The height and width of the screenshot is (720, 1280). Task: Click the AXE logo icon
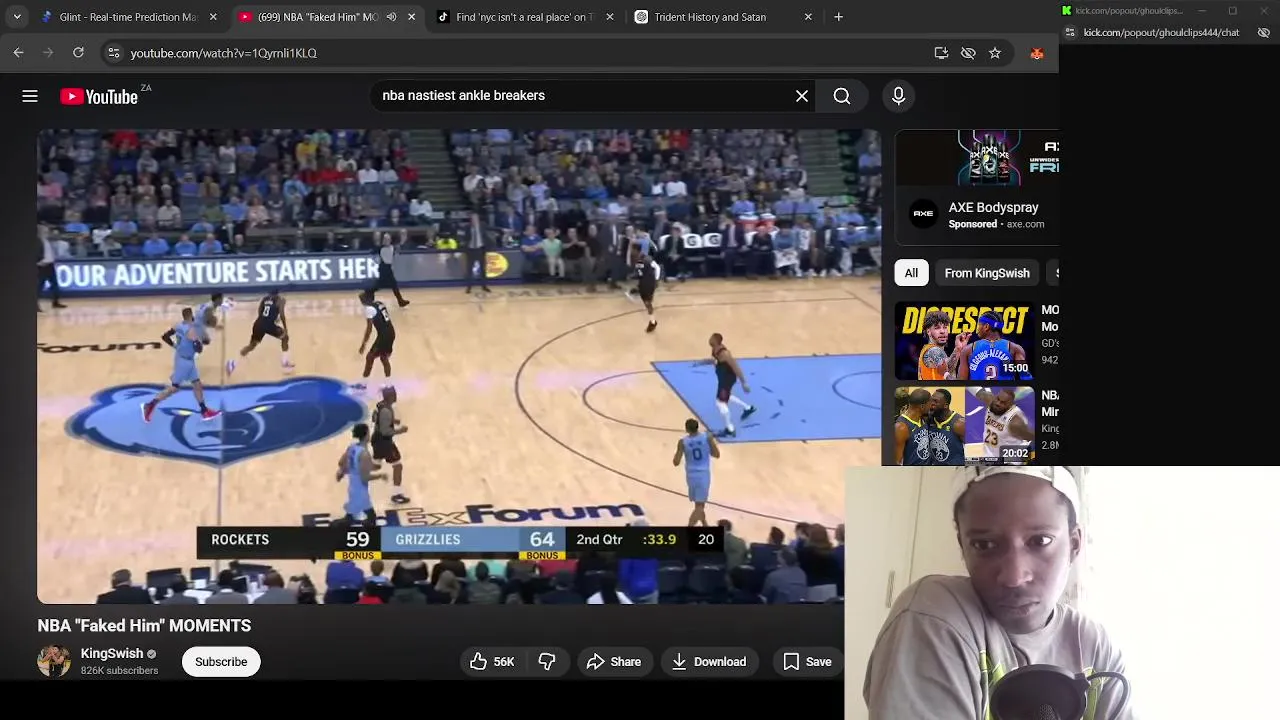click(x=923, y=214)
